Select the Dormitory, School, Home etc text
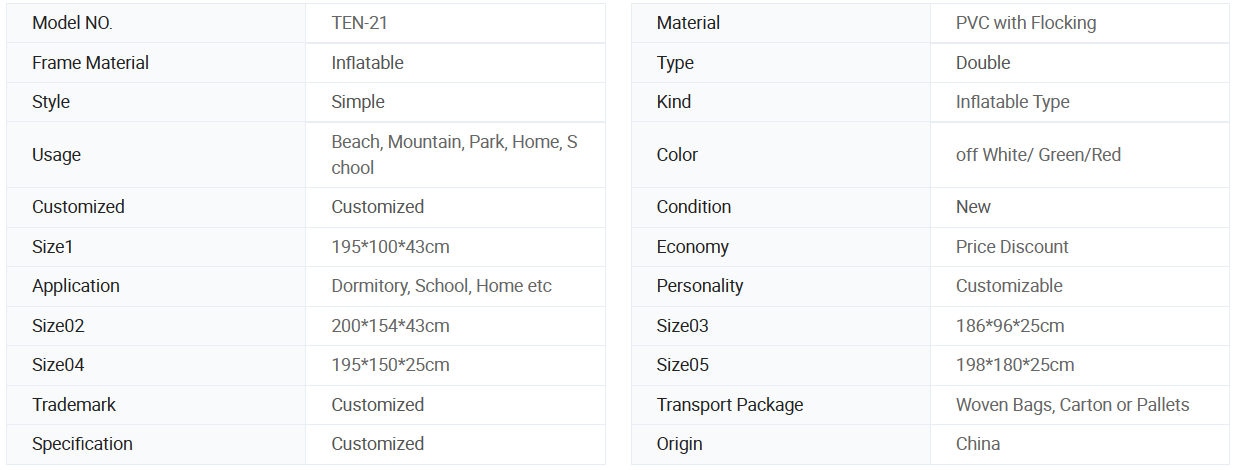The height and width of the screenshot is (470, 1235). point(441,286)
